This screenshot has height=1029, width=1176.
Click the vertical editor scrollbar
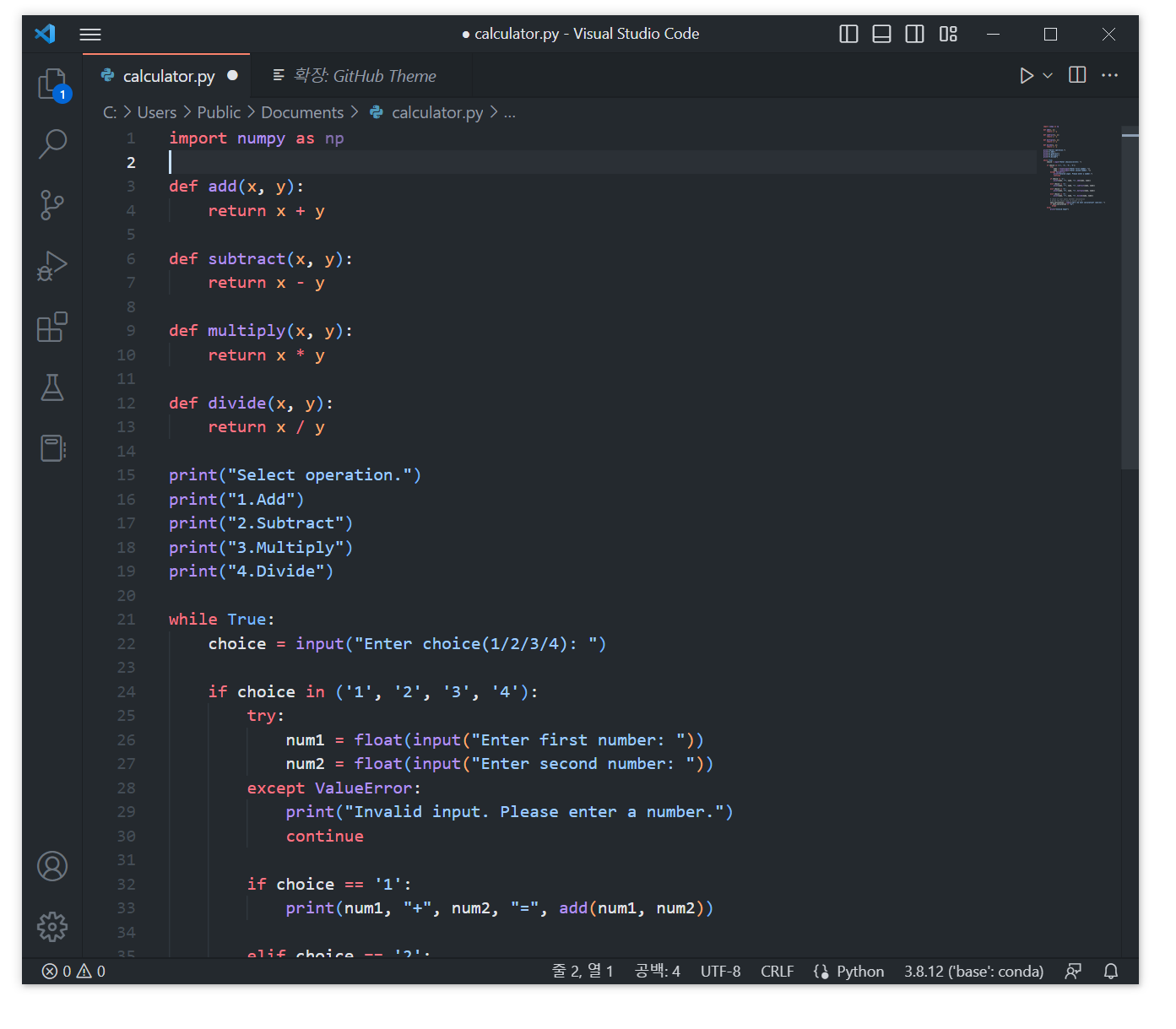click(1130, 297)
